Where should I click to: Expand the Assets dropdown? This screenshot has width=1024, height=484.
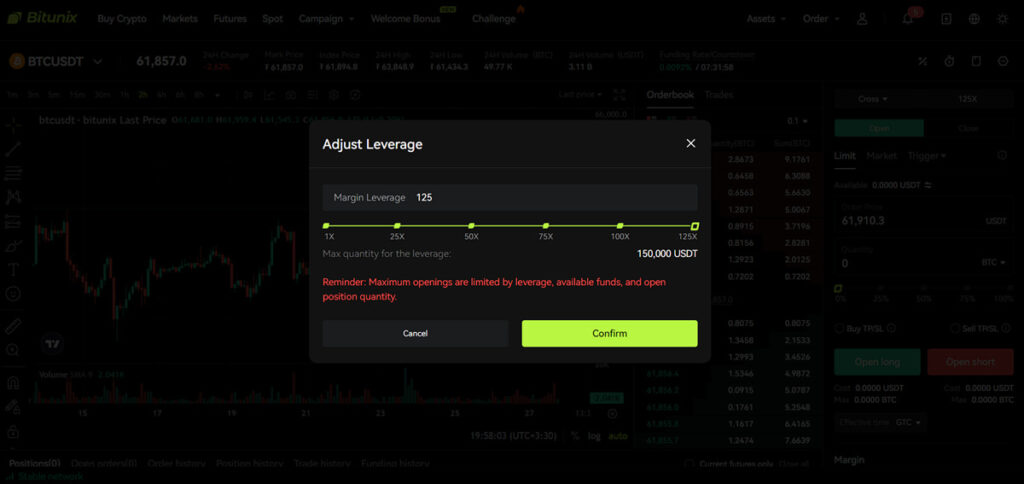[766, 19]
